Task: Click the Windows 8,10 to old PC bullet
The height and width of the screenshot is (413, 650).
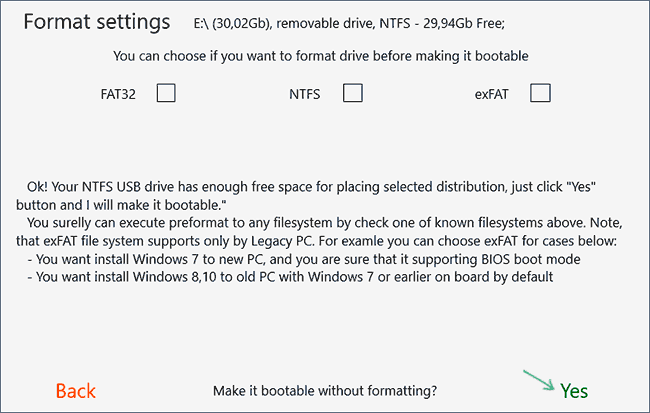Action: 290,277
